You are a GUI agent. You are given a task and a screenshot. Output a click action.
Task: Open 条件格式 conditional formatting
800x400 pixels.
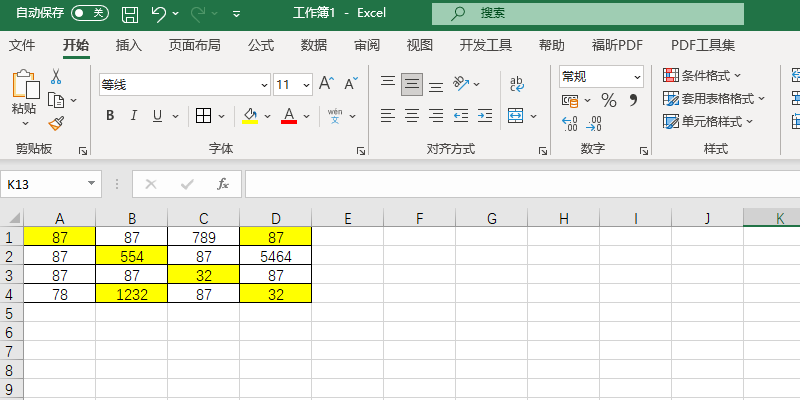[x=702, y=76]
